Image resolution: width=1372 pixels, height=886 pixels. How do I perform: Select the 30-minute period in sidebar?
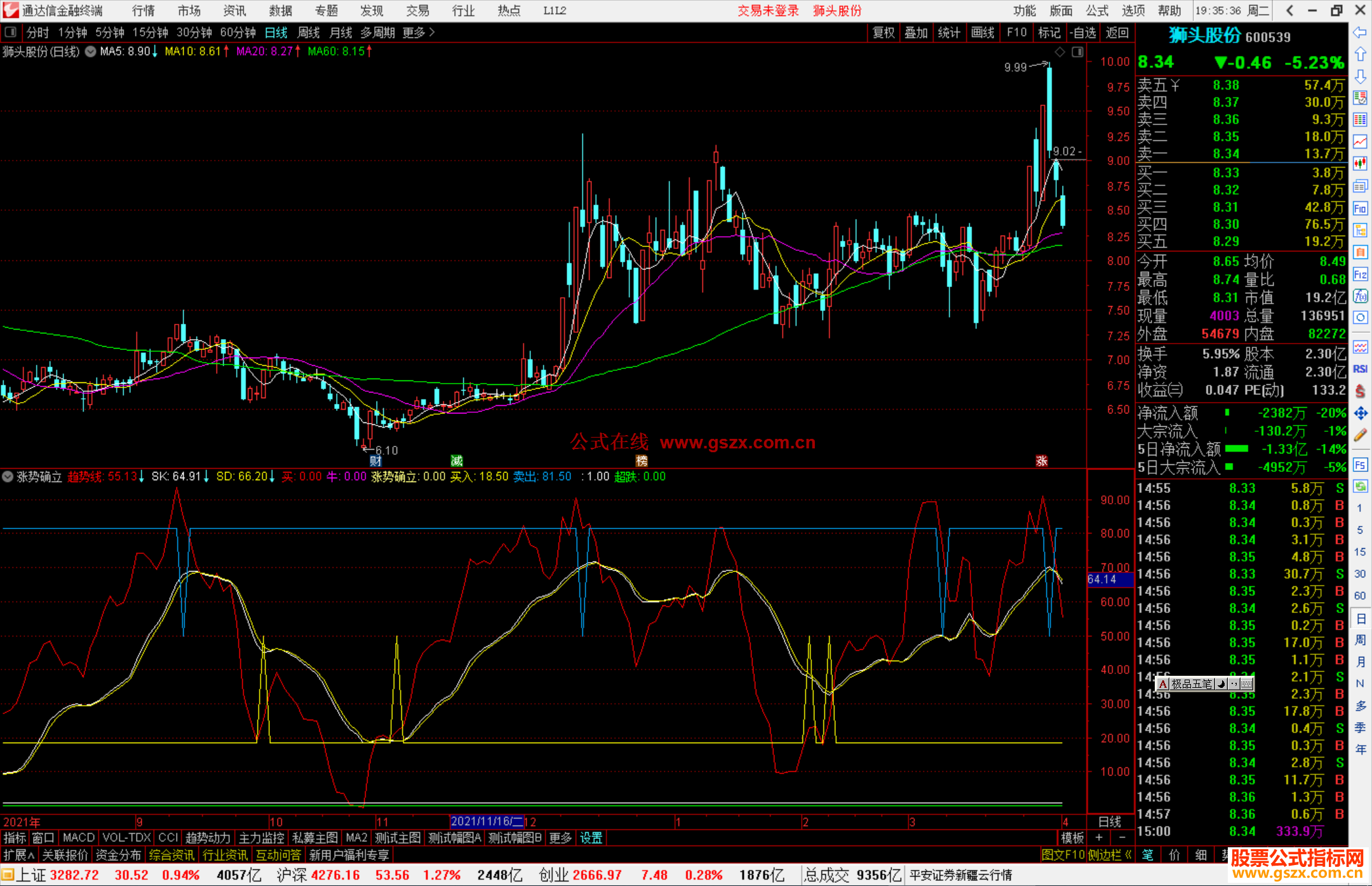click(x=1360, y=574)
